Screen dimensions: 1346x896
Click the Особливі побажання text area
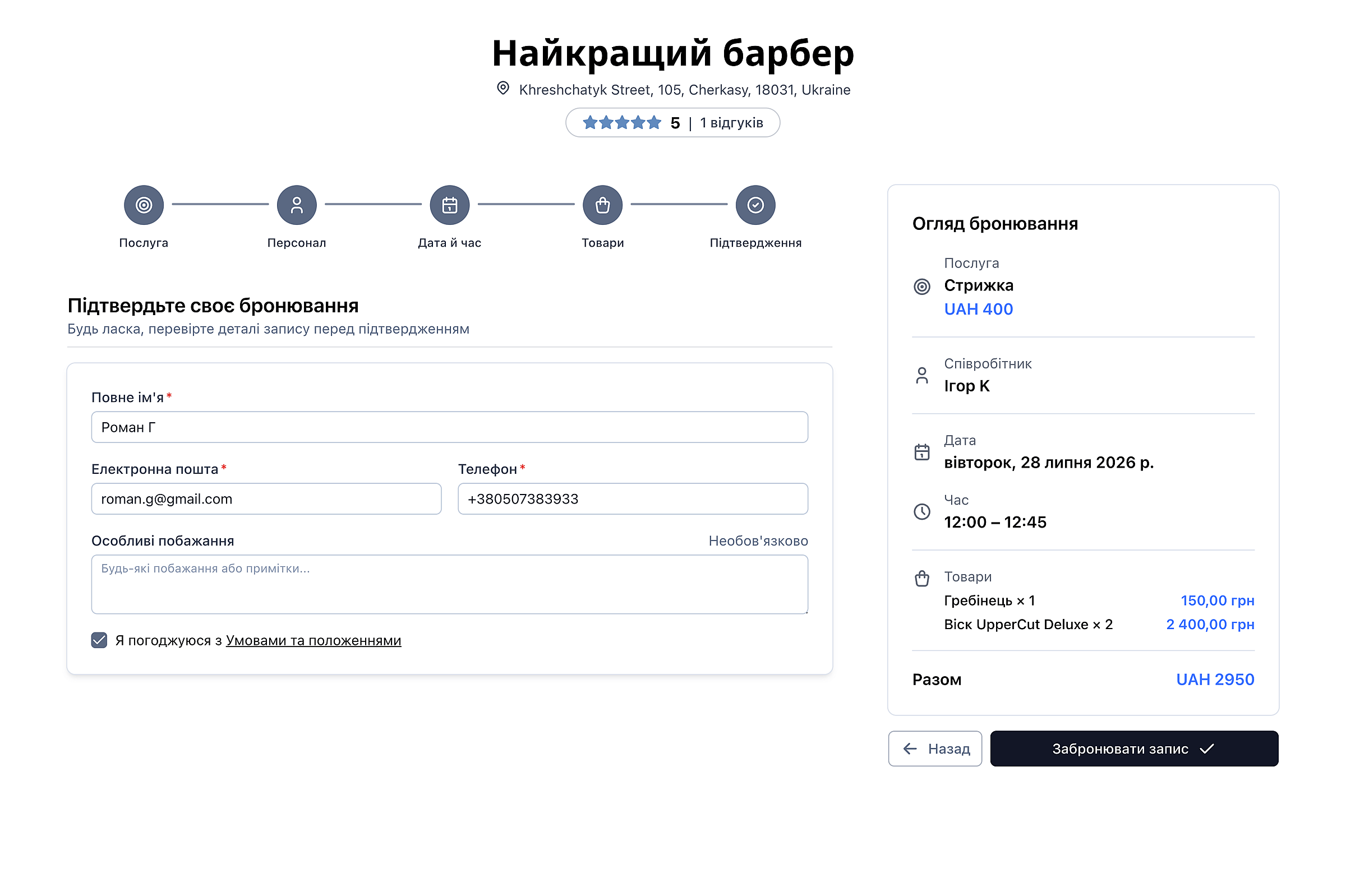[450, 584]
